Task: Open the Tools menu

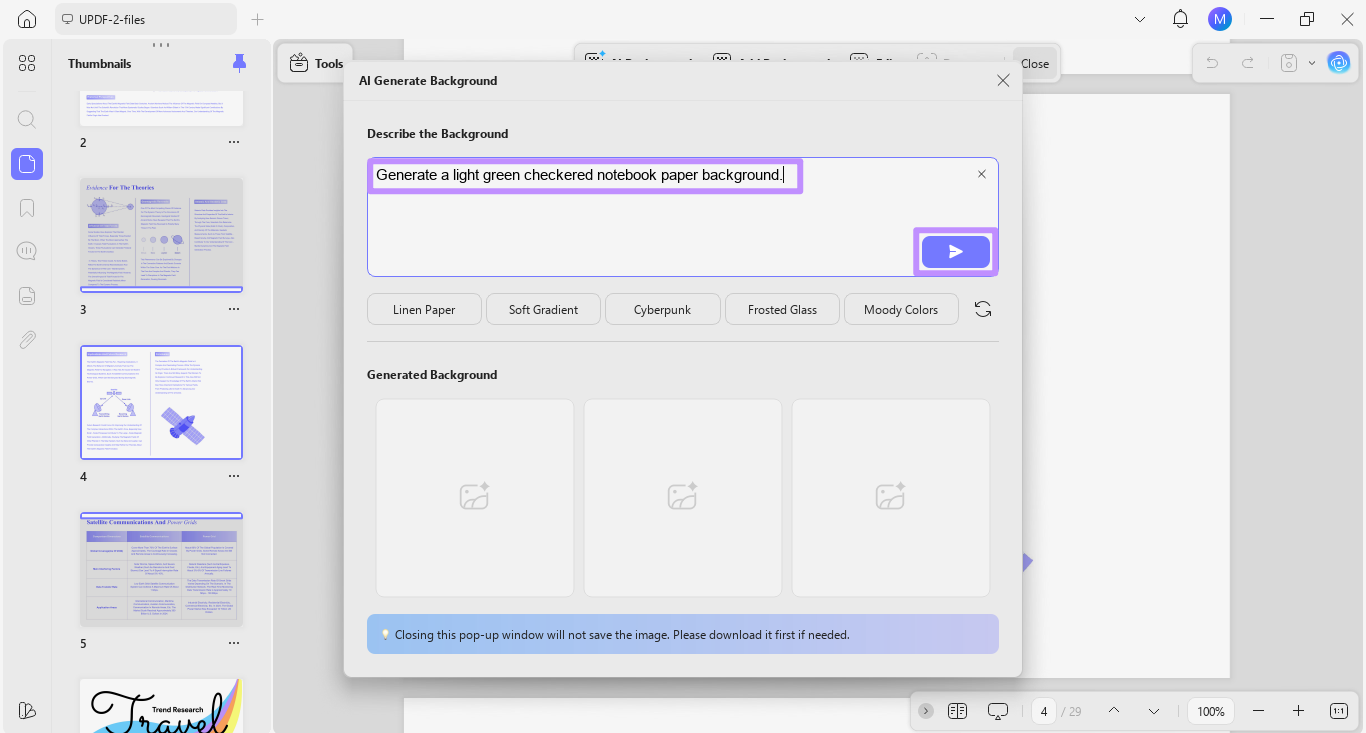Action: 316,63
